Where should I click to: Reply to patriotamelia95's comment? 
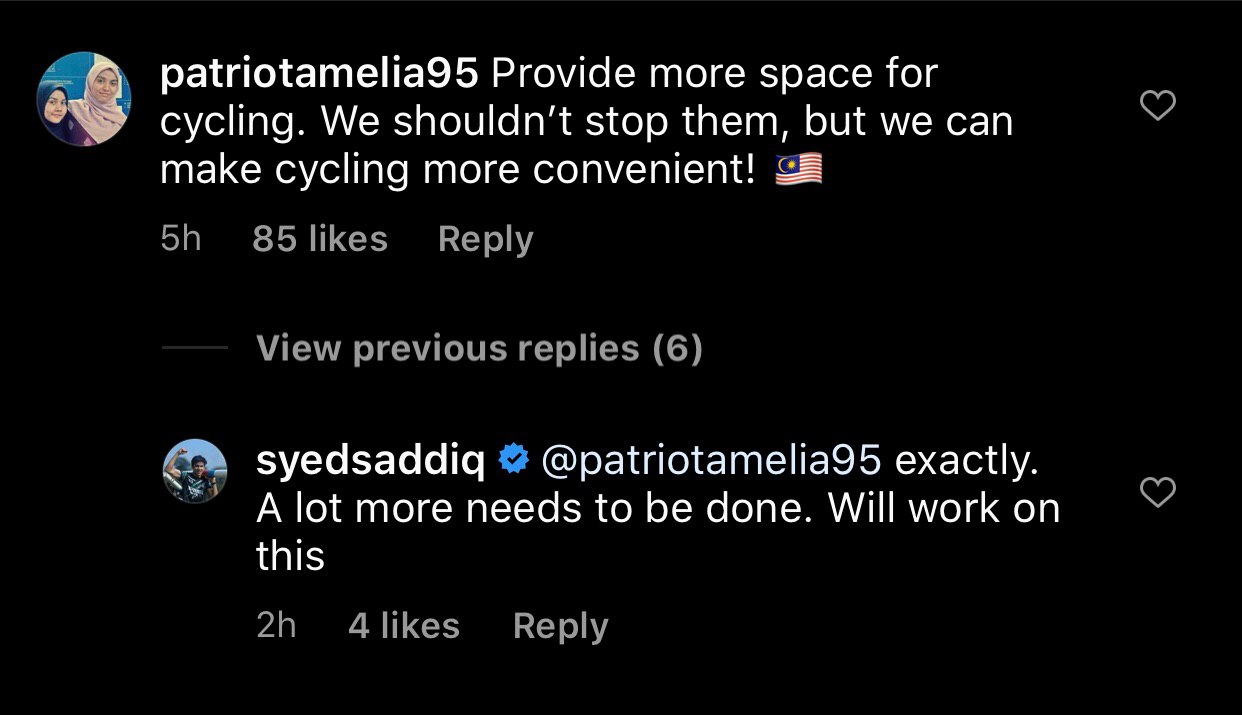[x=485, y=239]
